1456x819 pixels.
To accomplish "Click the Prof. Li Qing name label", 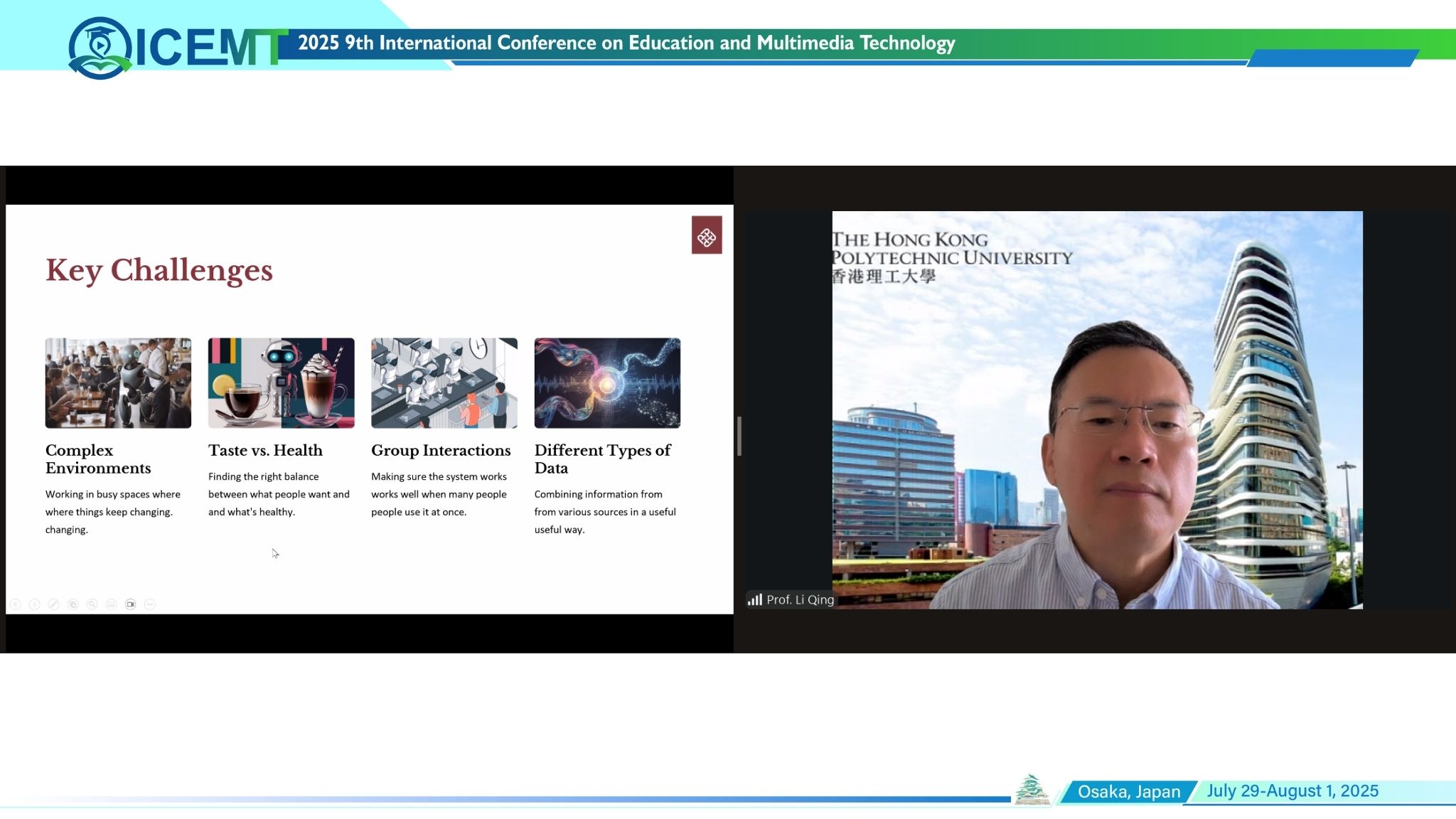I will pyautogui.click(x=800, y=600).
